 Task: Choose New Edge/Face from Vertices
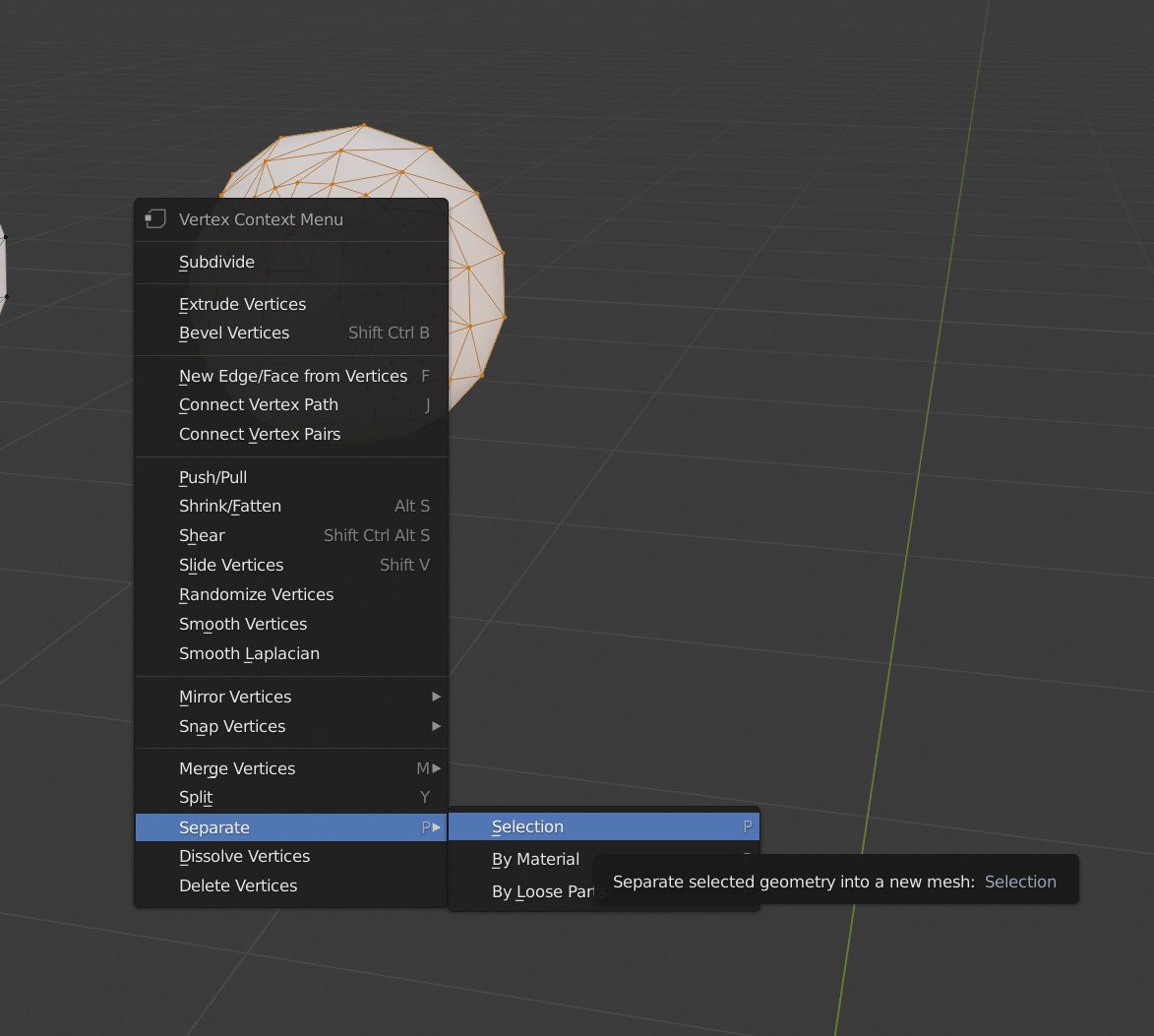pyautogui.click(x=291, y=376)
